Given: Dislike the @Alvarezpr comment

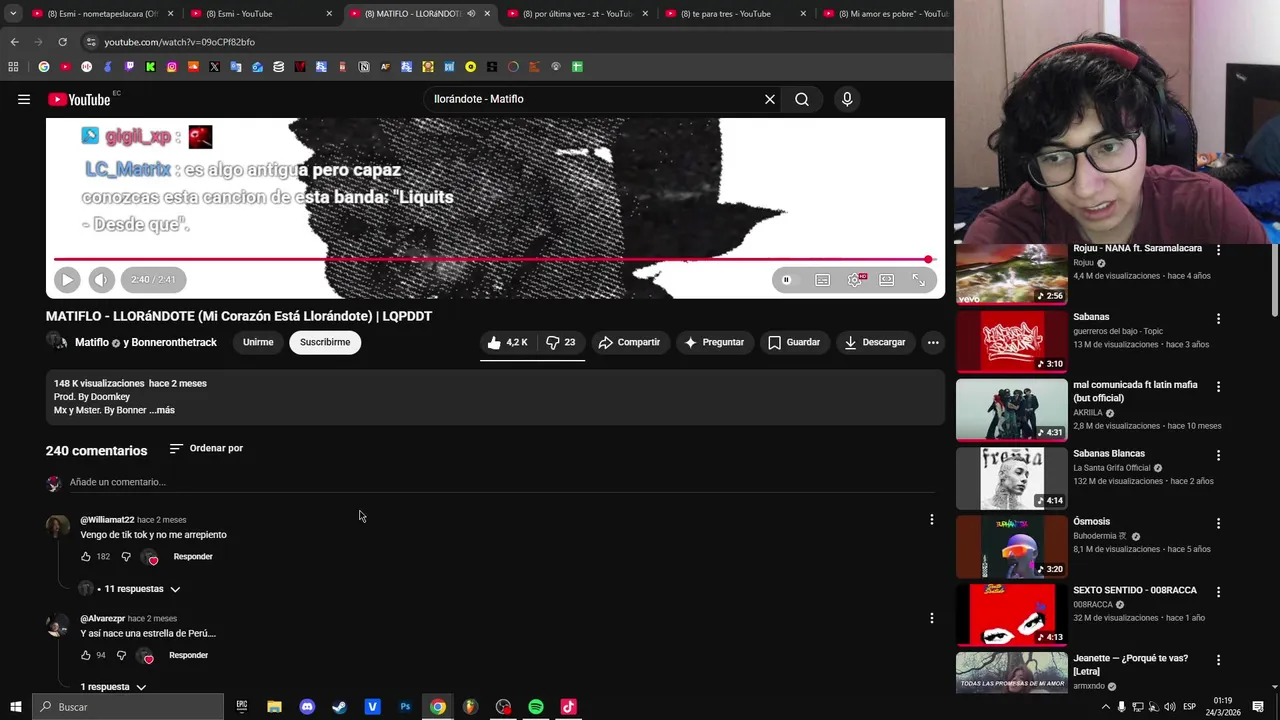Looking at the screenshot, I should 122,655.
